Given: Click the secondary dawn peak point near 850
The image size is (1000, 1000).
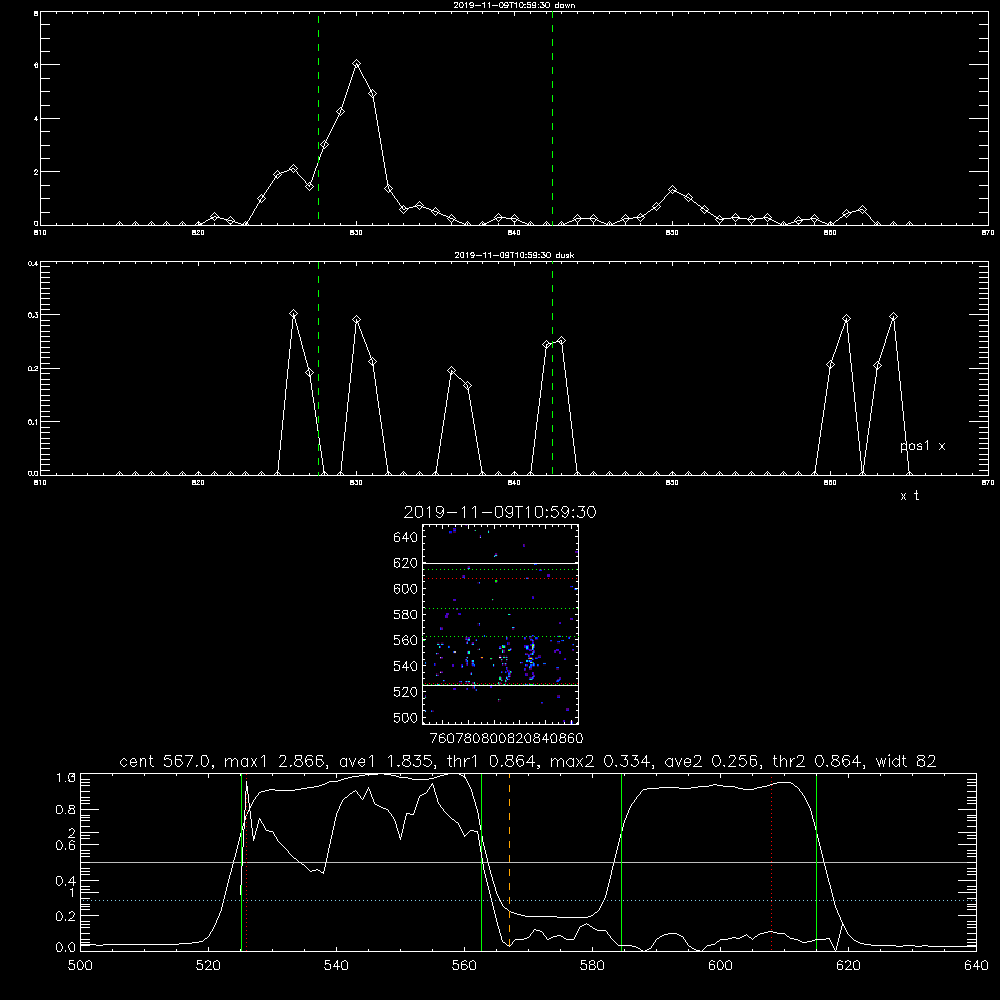Looking at the screenshot, I should click(x=672, y=189).
